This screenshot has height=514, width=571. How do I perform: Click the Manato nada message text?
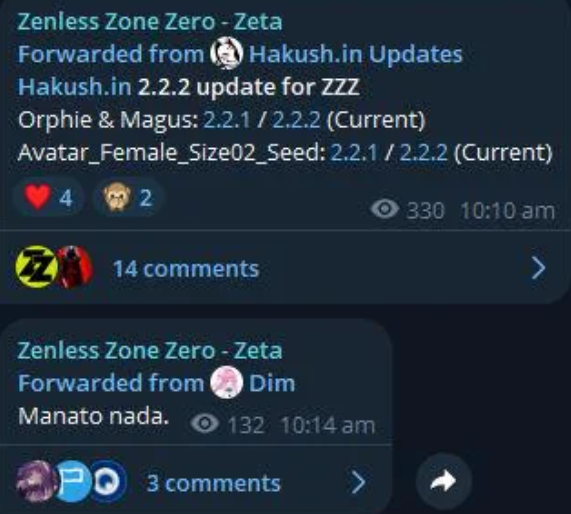click(94, 416)
